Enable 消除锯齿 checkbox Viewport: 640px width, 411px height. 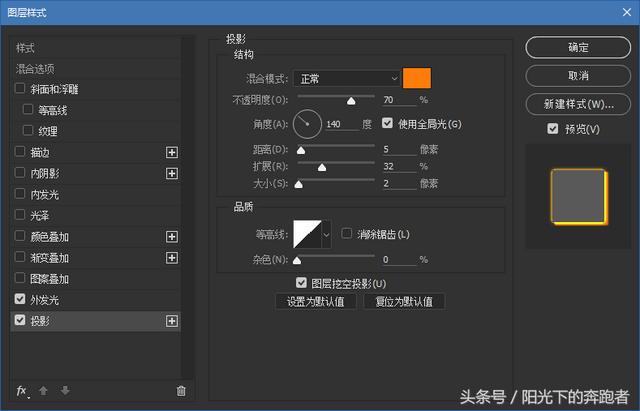click(347, 233)
